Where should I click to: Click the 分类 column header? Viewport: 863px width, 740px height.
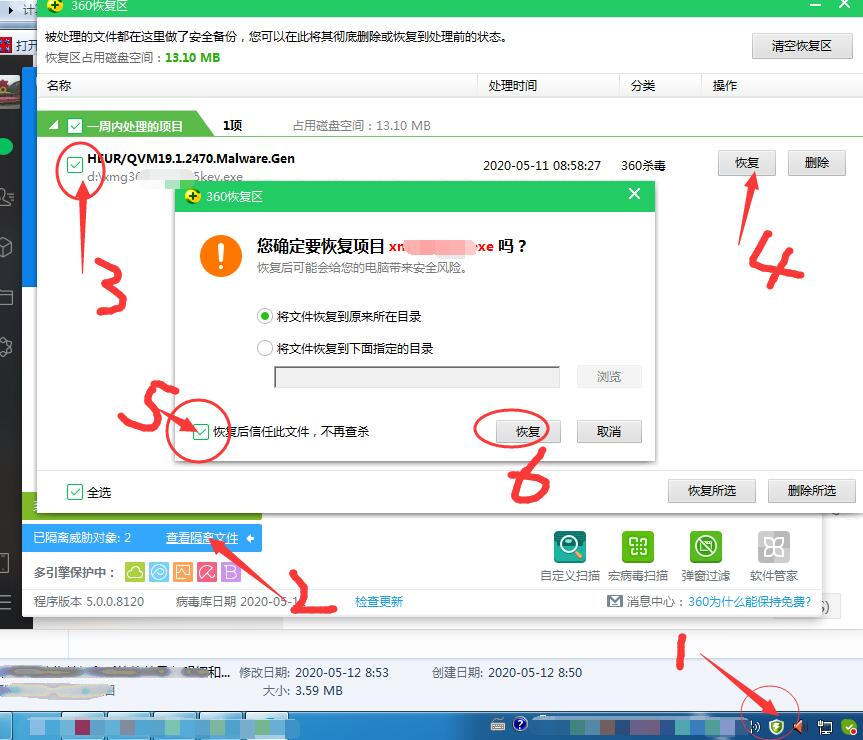coord(642,86)
